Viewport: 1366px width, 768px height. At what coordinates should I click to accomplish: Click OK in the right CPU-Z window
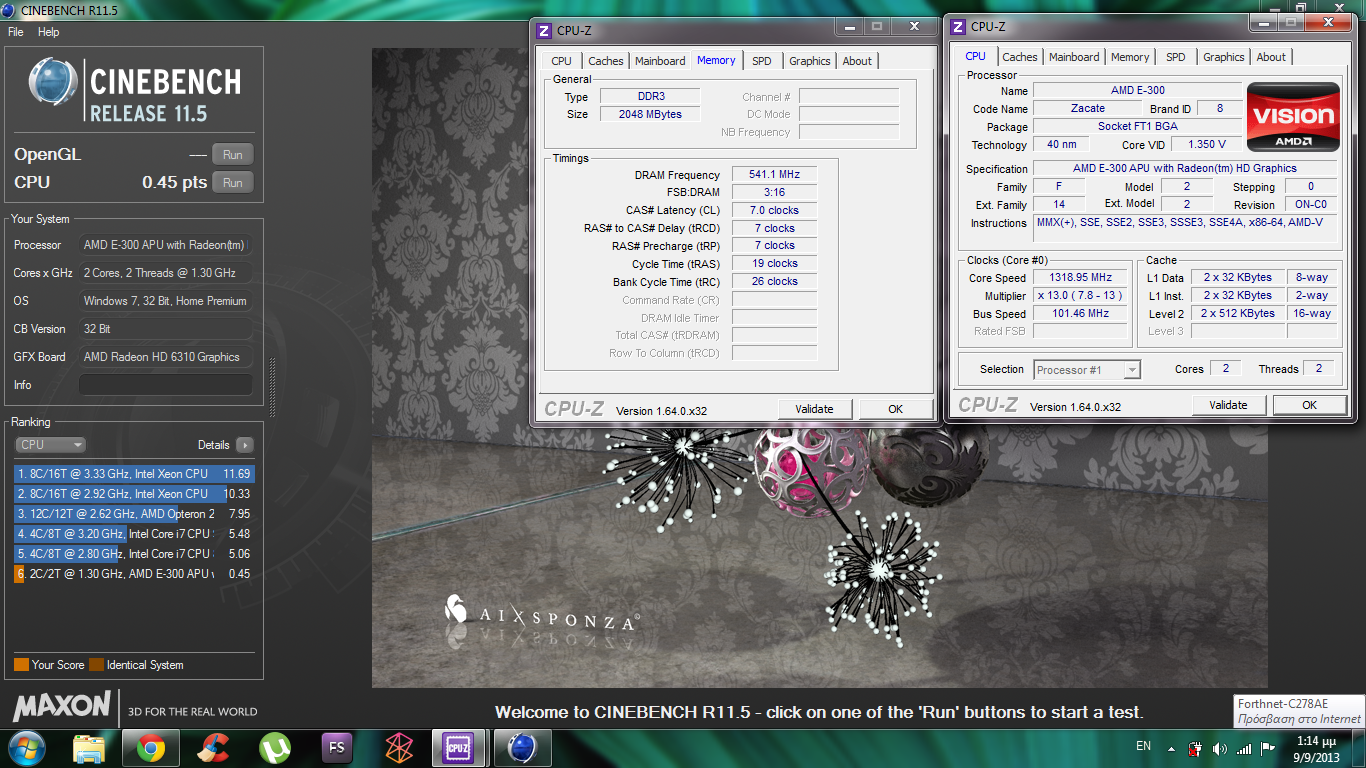[x=1309, y=405]
